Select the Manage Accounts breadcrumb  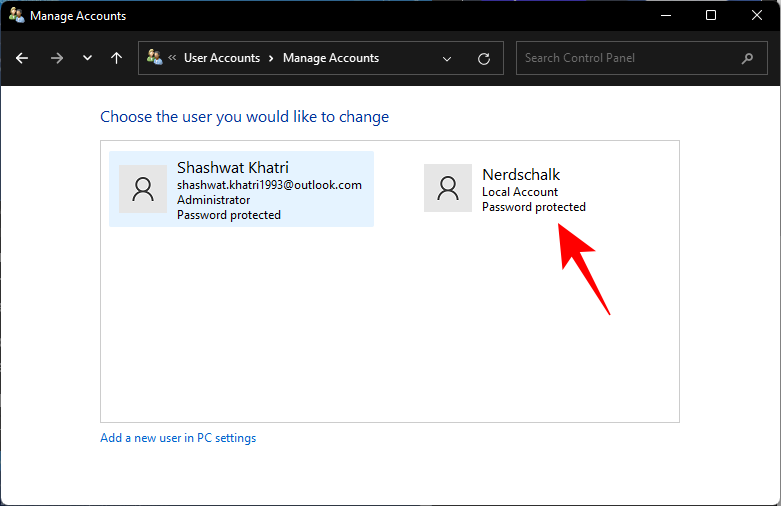point(330,58)
